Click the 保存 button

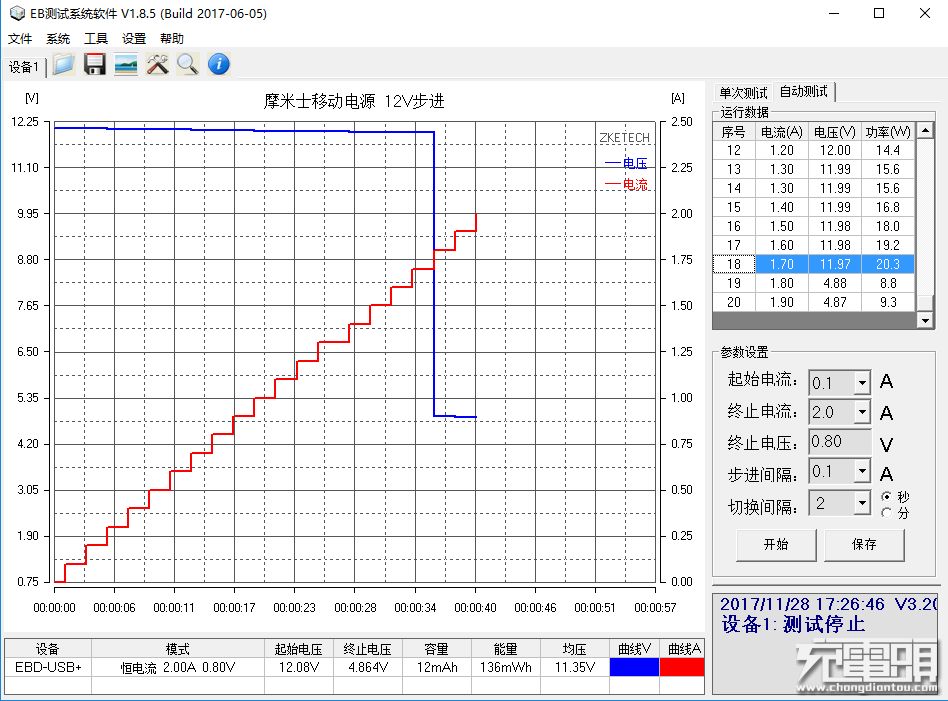point(864,544)
